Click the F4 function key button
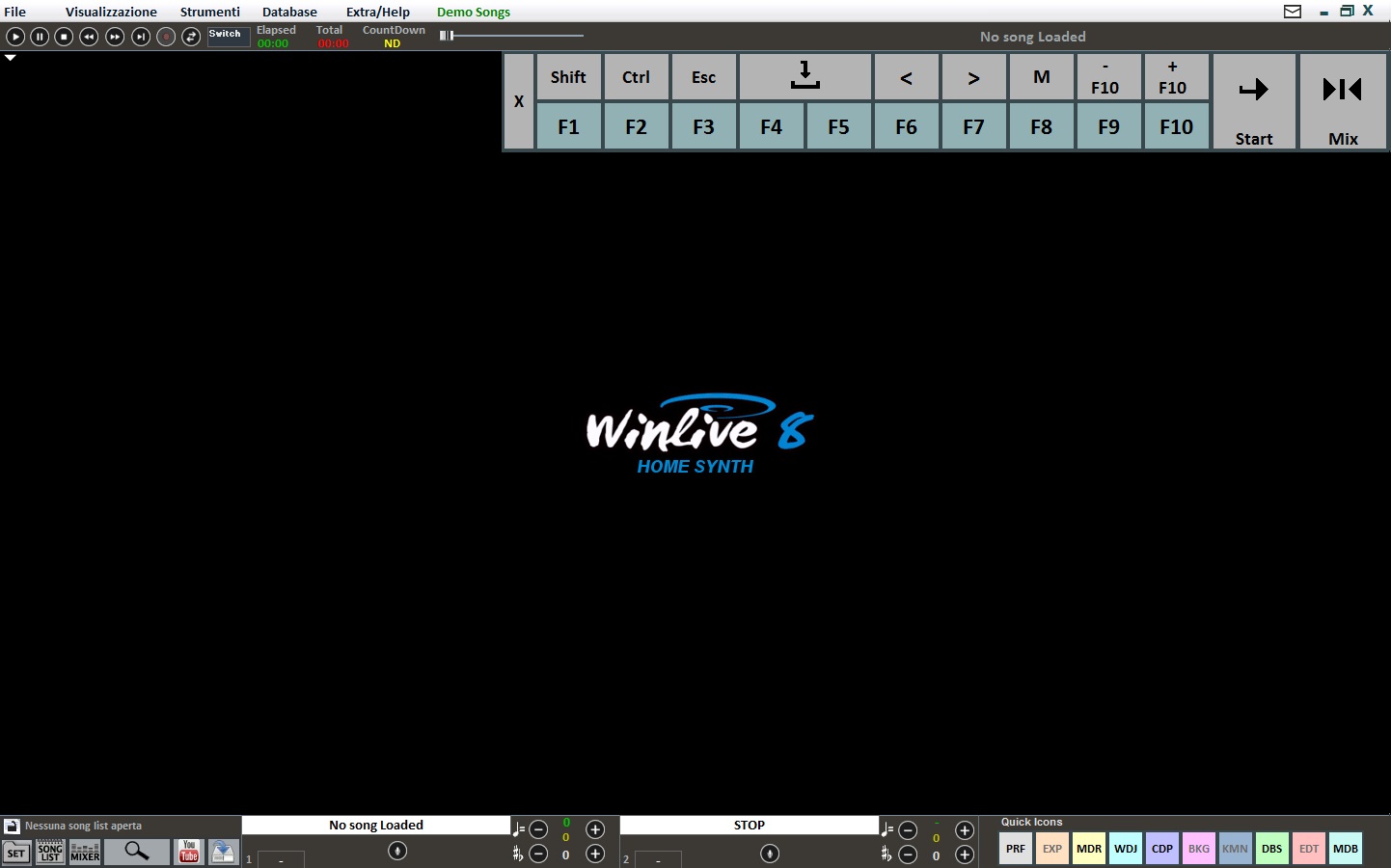The image size is (1391, 868). coord(771,126)
